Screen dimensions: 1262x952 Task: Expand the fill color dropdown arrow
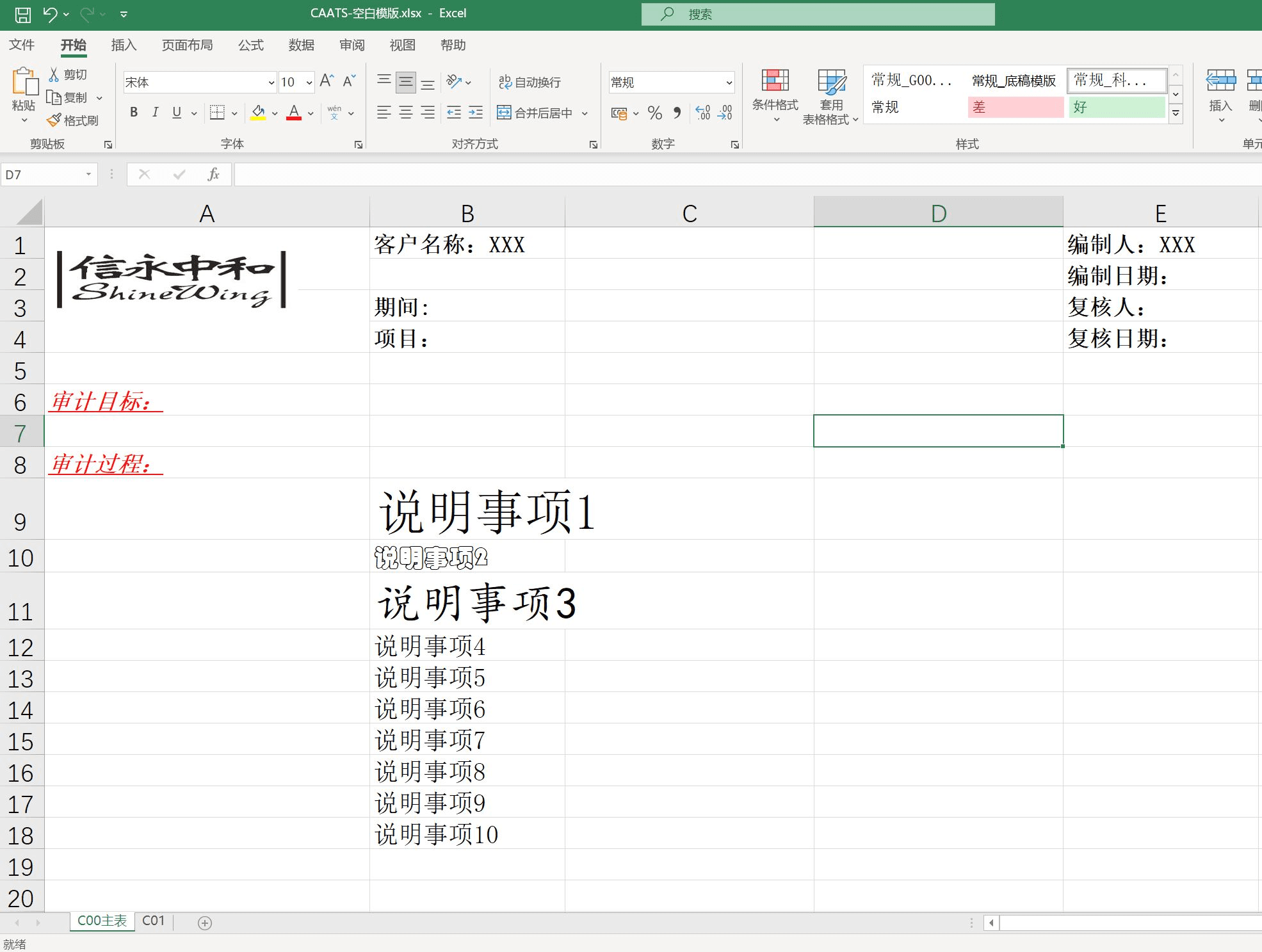click(x=275, y=113)
